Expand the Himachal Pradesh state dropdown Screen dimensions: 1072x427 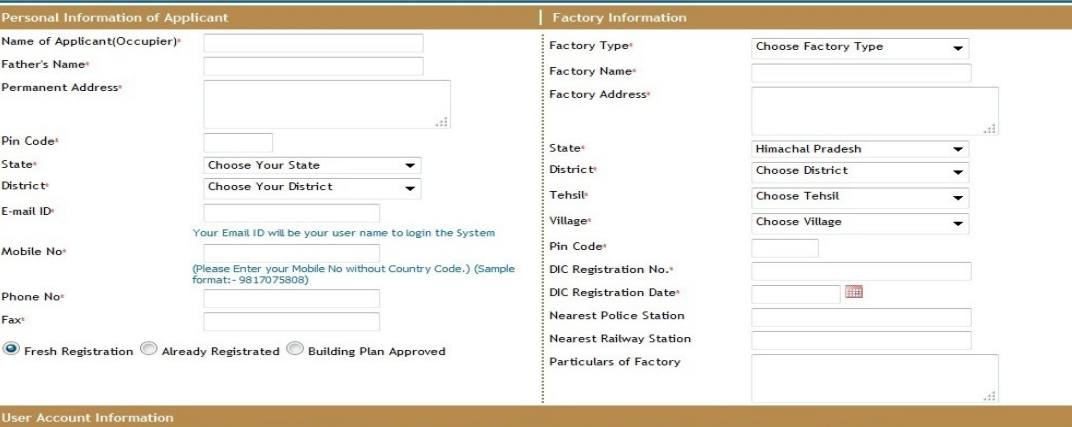click(860, 149)
